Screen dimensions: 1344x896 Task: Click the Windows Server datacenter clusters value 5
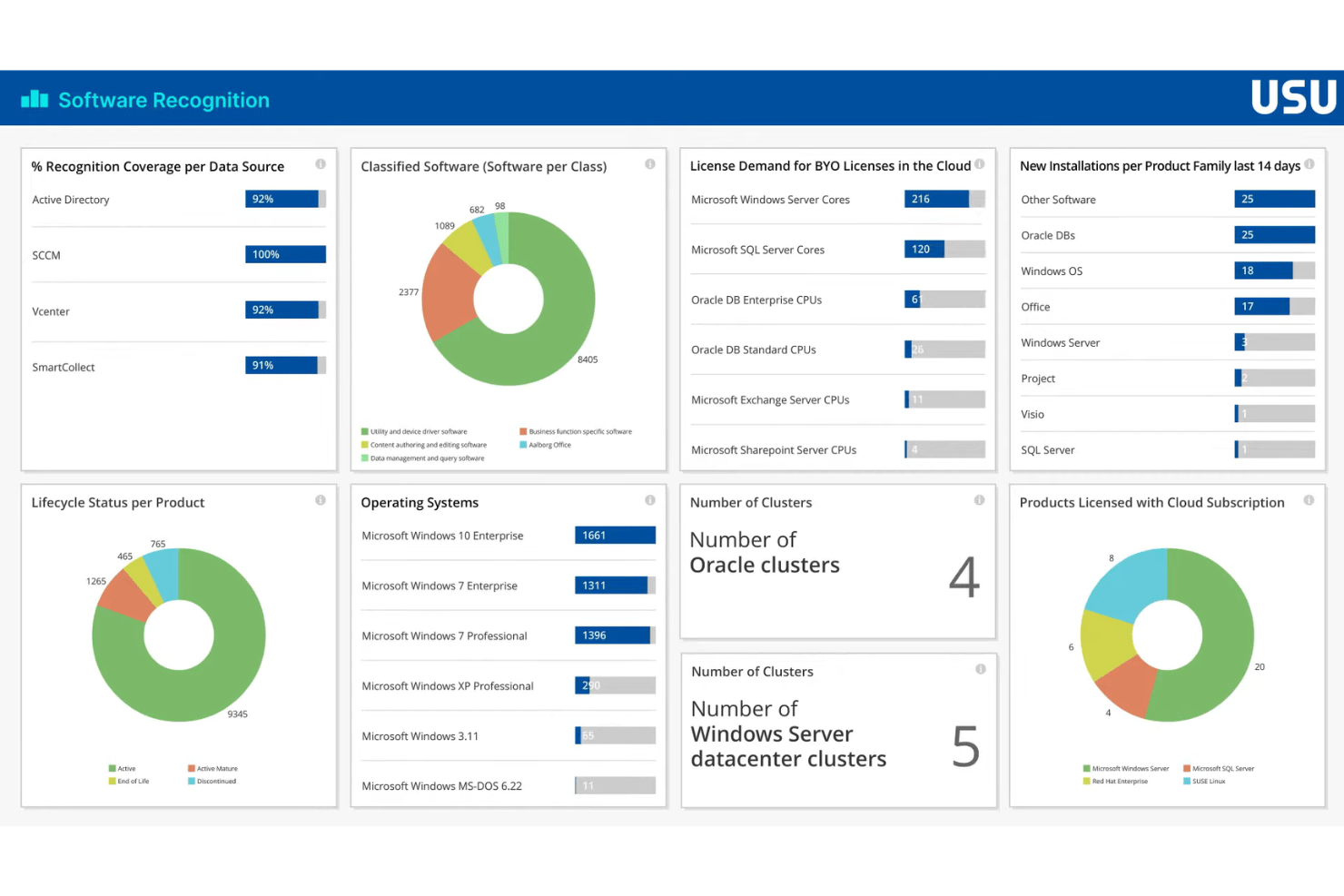pos(966,746)
